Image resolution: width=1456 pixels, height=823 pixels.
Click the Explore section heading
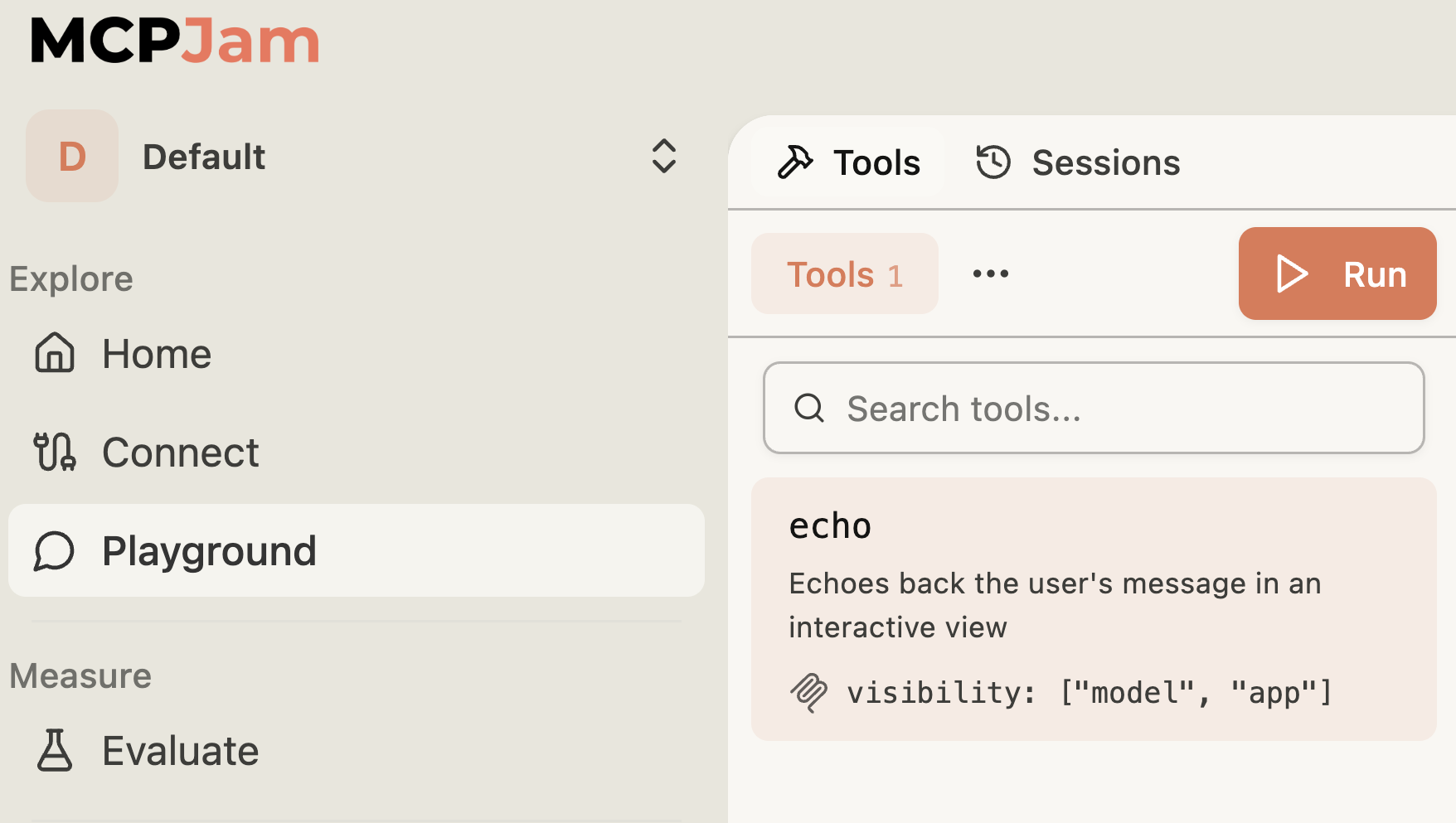[x=71, y=278]
